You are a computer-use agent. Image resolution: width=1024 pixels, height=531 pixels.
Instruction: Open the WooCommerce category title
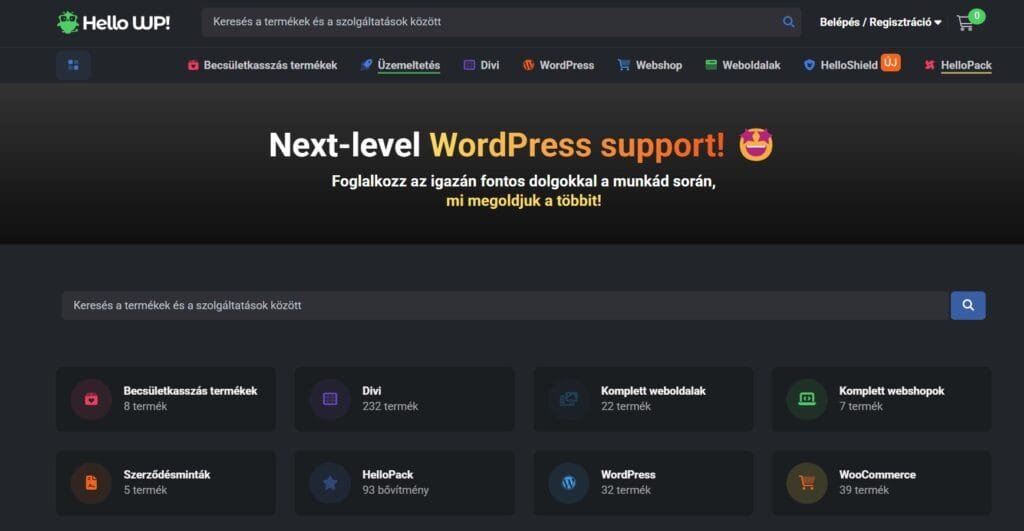pos(877,475)
